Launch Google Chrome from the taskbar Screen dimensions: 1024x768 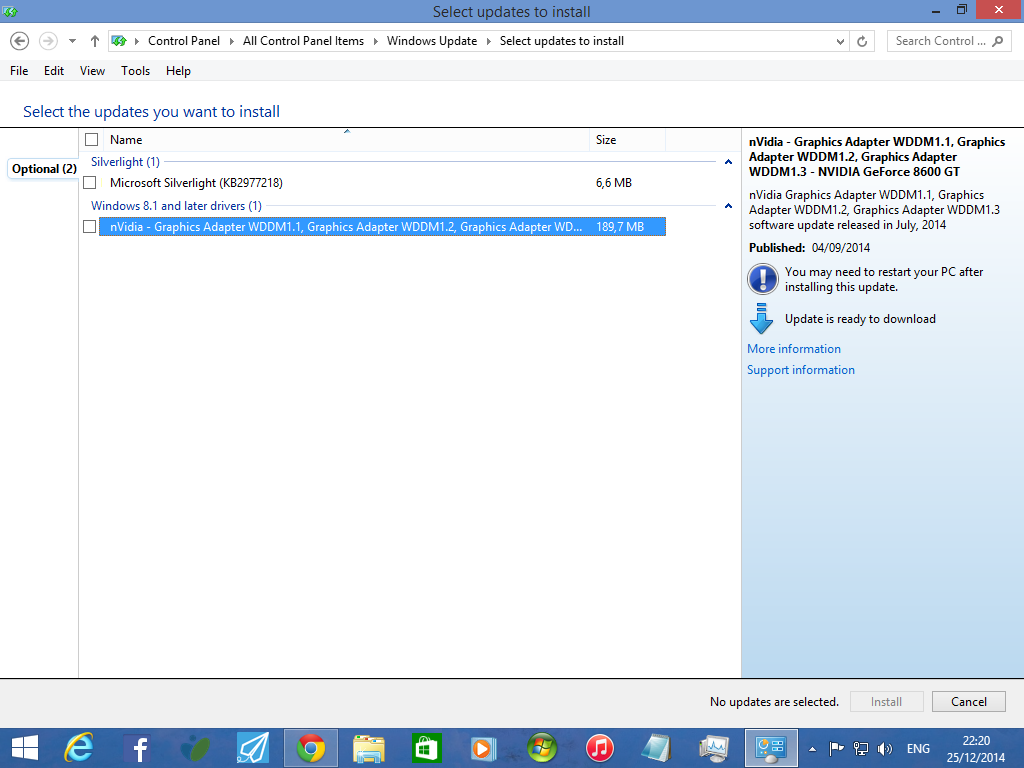click(x=310, y=748)
